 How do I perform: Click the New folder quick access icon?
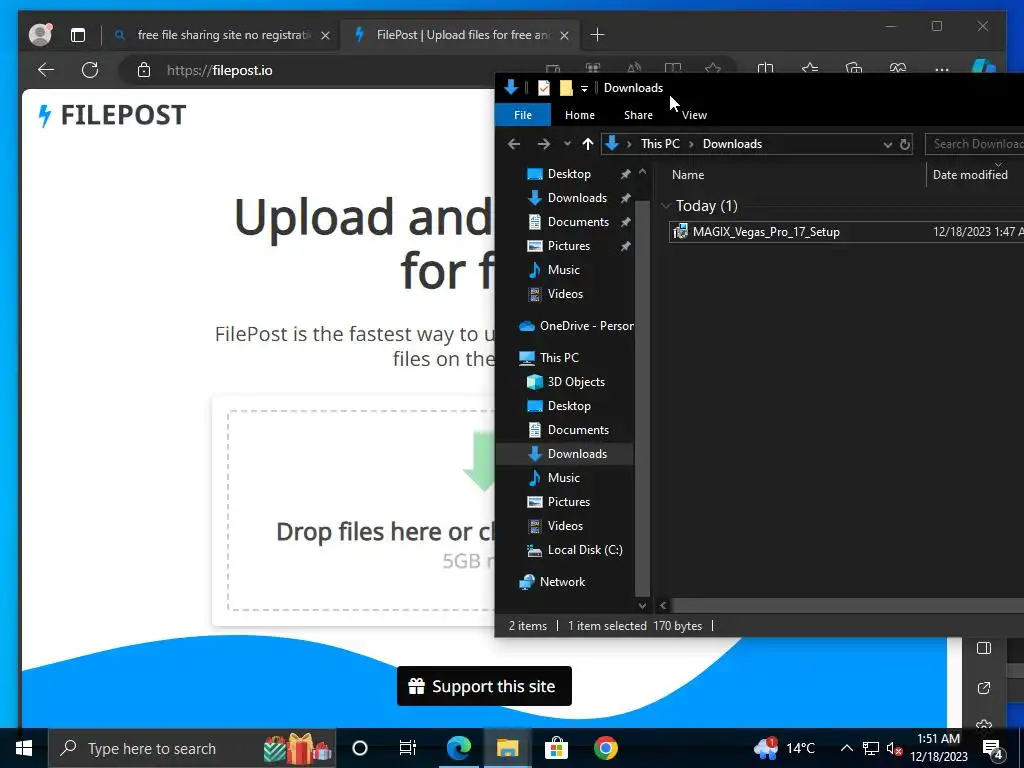(x=566, y=88)
